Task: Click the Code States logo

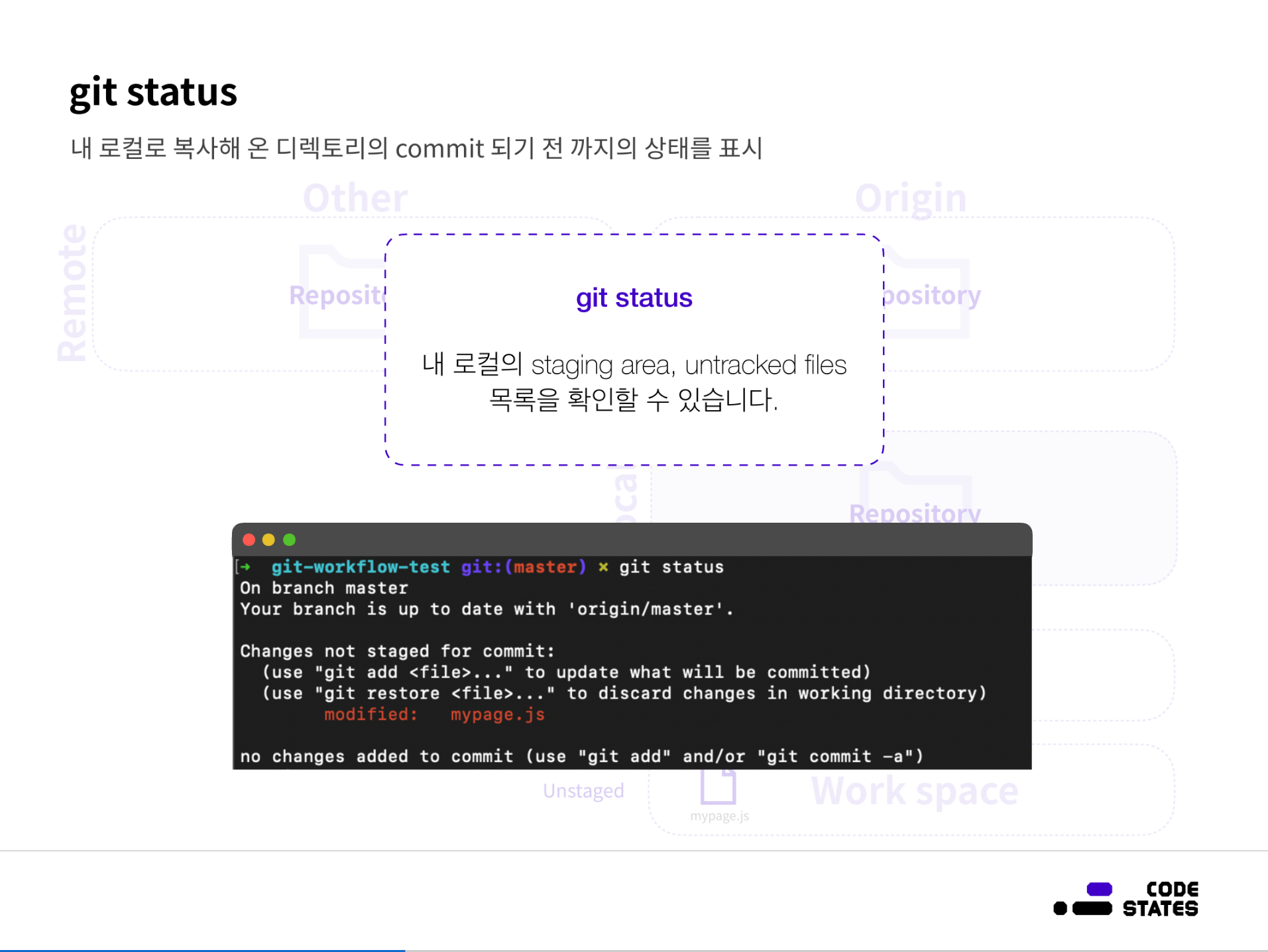Action: pyautogui.click(x=1127, y=898)
